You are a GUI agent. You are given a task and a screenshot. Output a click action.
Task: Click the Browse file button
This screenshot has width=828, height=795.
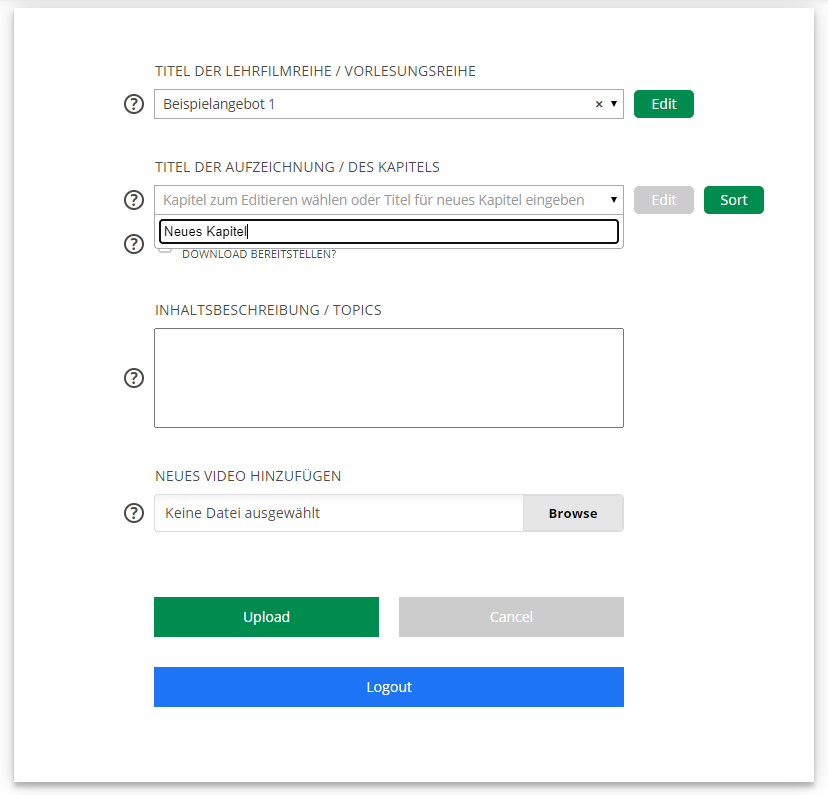pos(573,513)
